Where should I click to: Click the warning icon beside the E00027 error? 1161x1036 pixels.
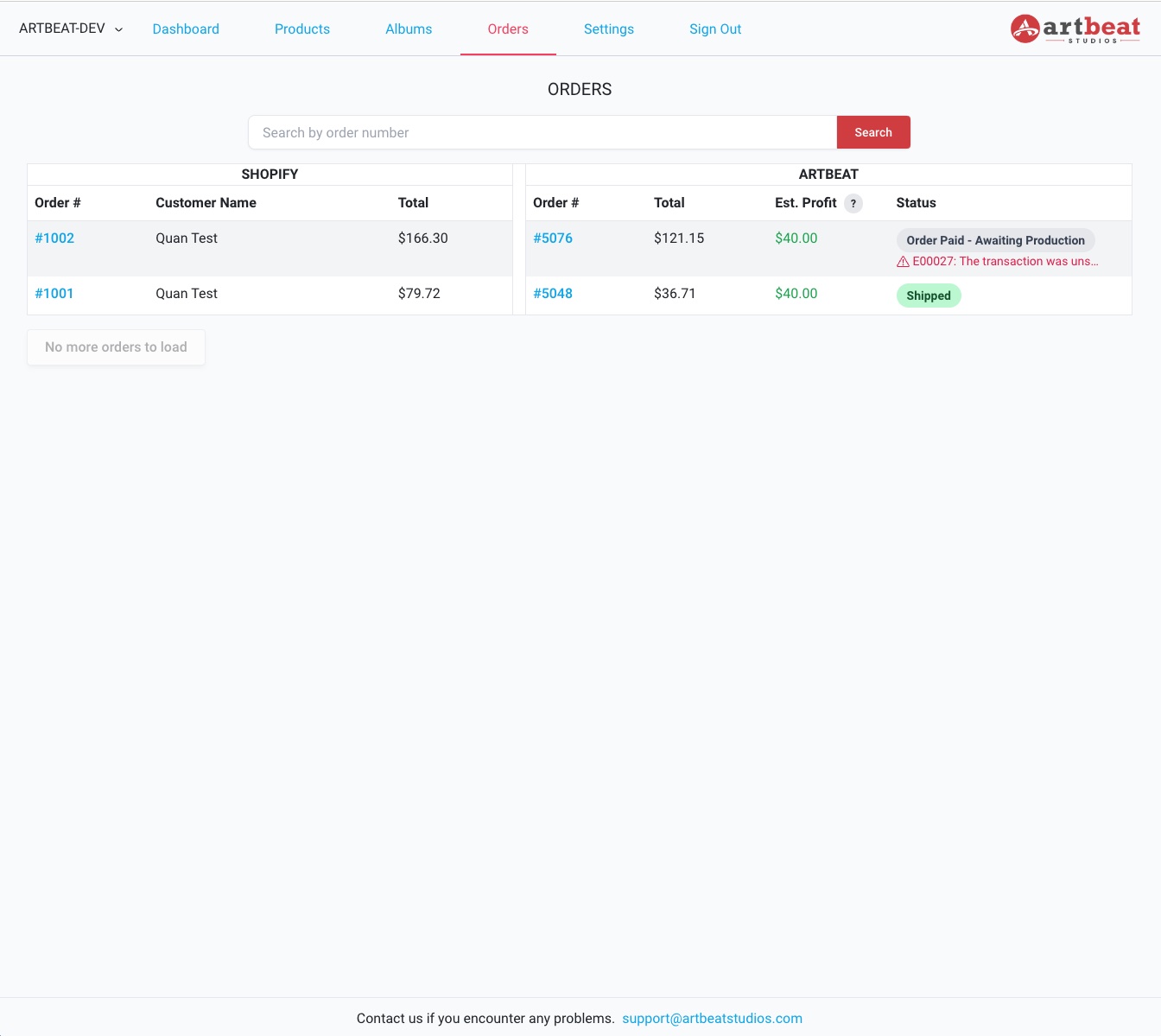click(903, 262)
